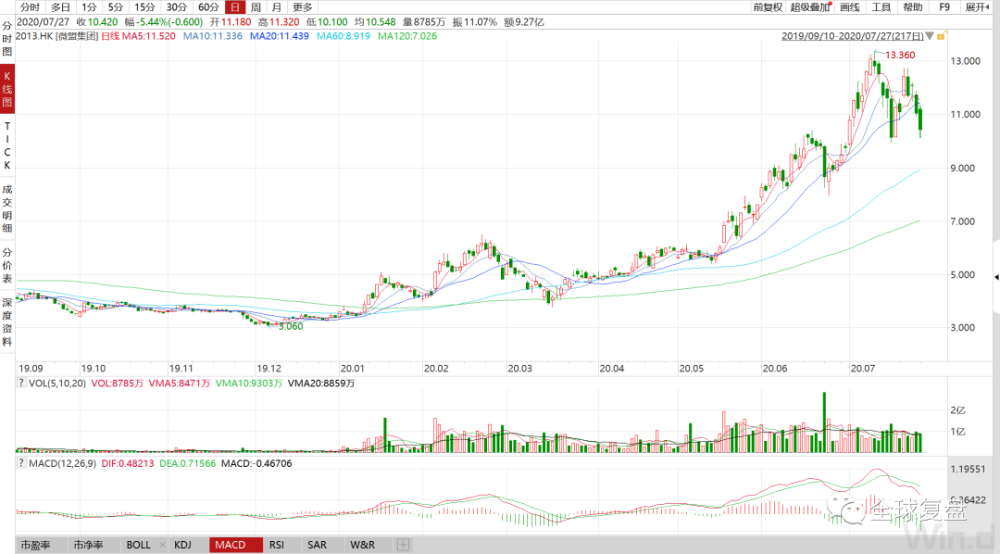
Task: Select the 5分 period
Action: [x=115, y=7]
